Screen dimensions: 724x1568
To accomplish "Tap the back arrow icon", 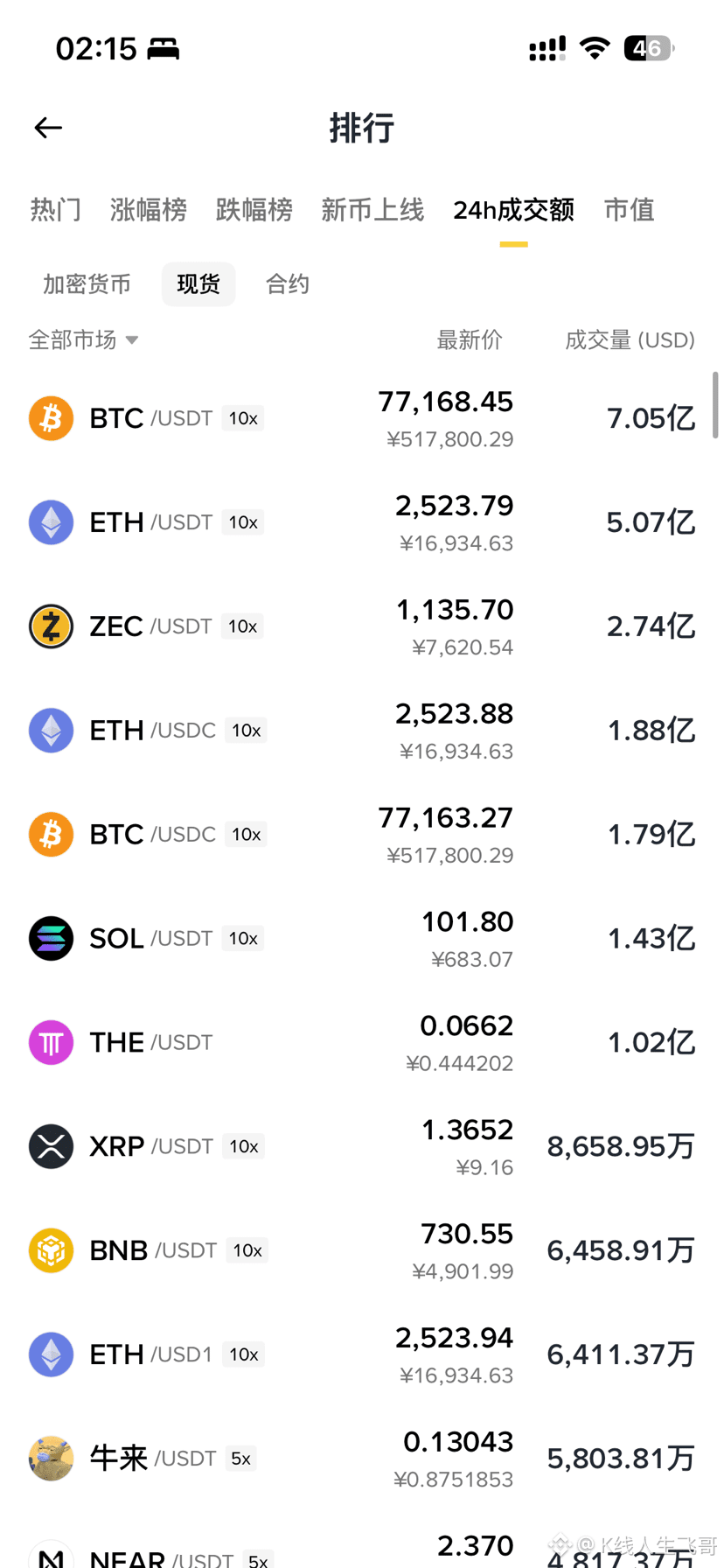I will coord(48,128).
